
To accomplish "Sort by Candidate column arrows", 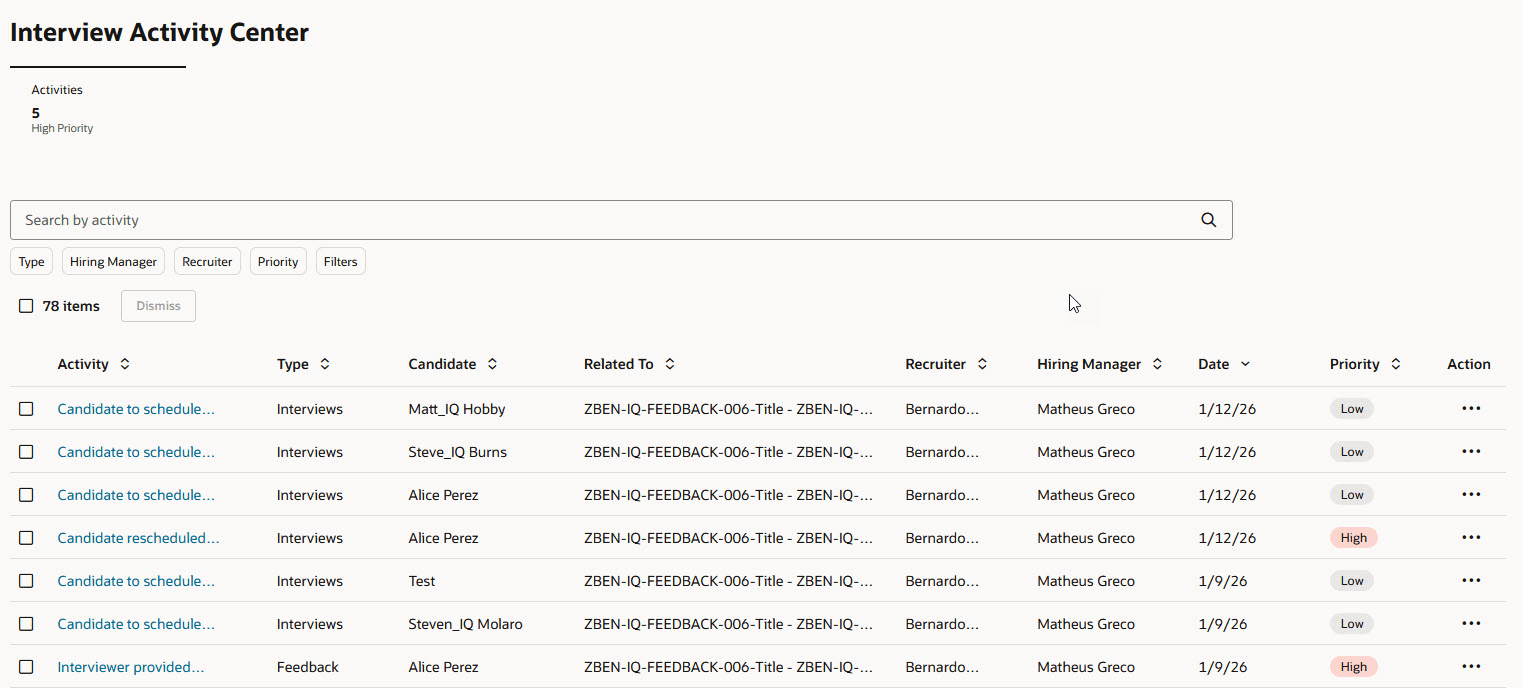I will 492,364.
